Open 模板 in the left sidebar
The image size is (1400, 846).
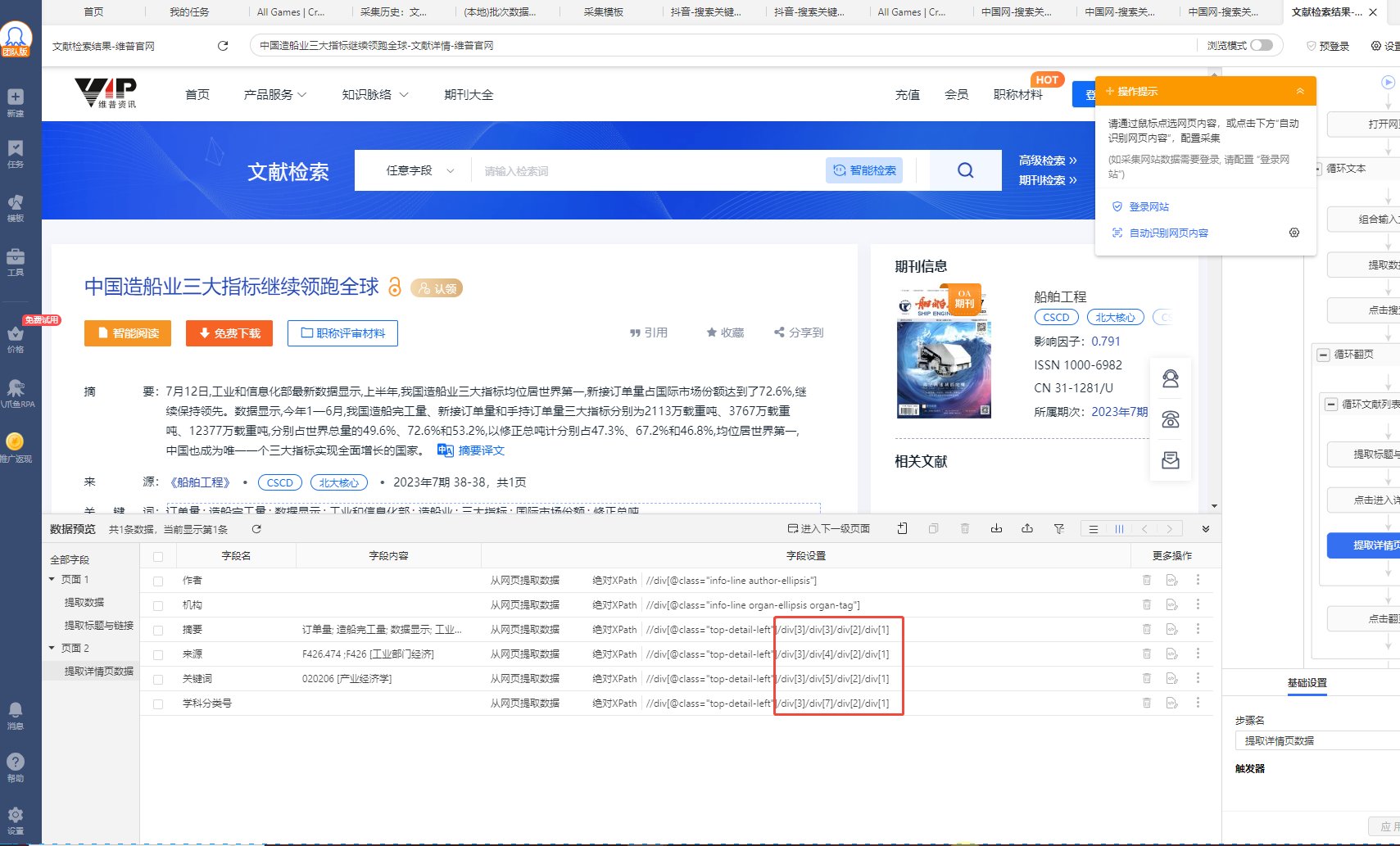16,207
